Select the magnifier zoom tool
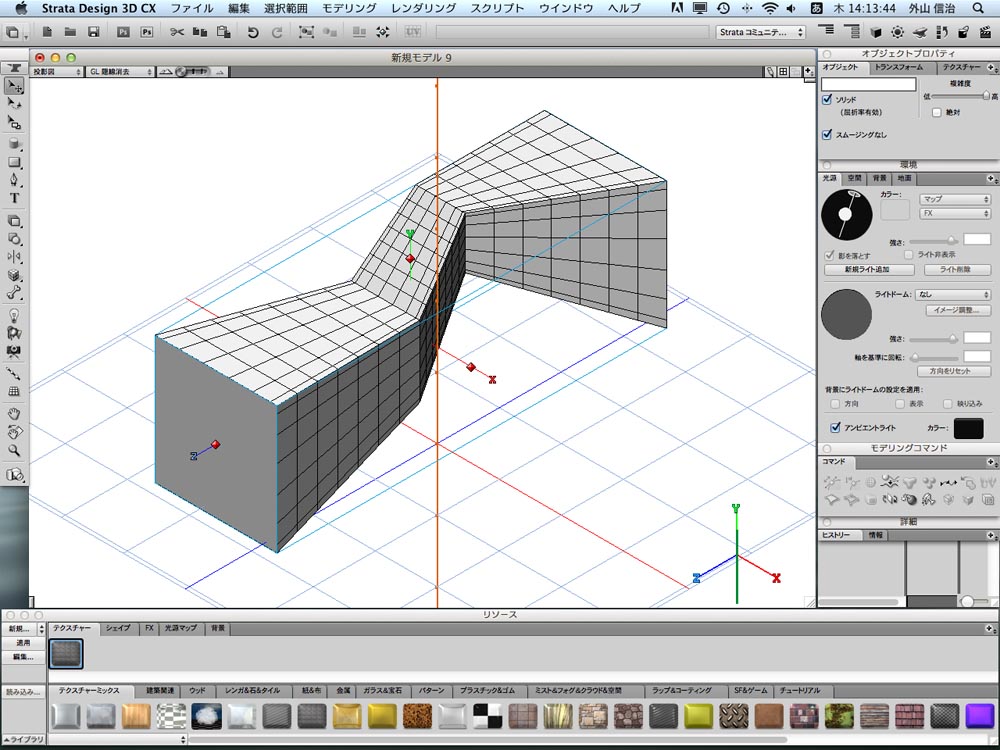 [x=14, y=450]
